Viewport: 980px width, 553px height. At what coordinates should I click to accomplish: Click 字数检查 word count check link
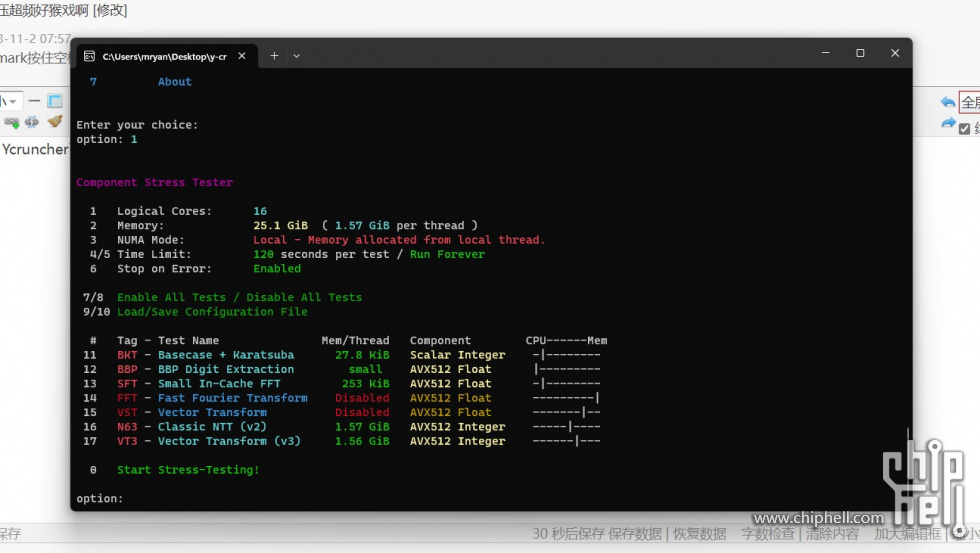pyautogui.click(x=768, y=534)
